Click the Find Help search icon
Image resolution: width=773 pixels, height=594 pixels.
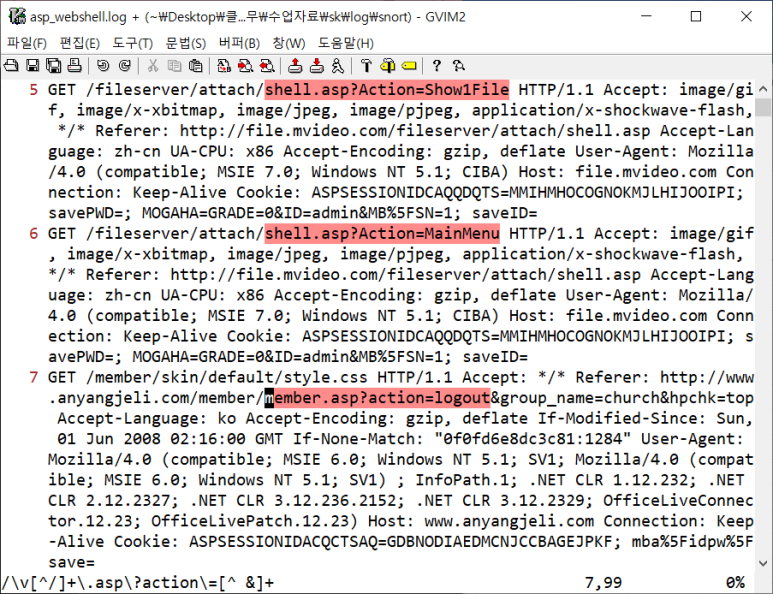[x=458, y=66]
